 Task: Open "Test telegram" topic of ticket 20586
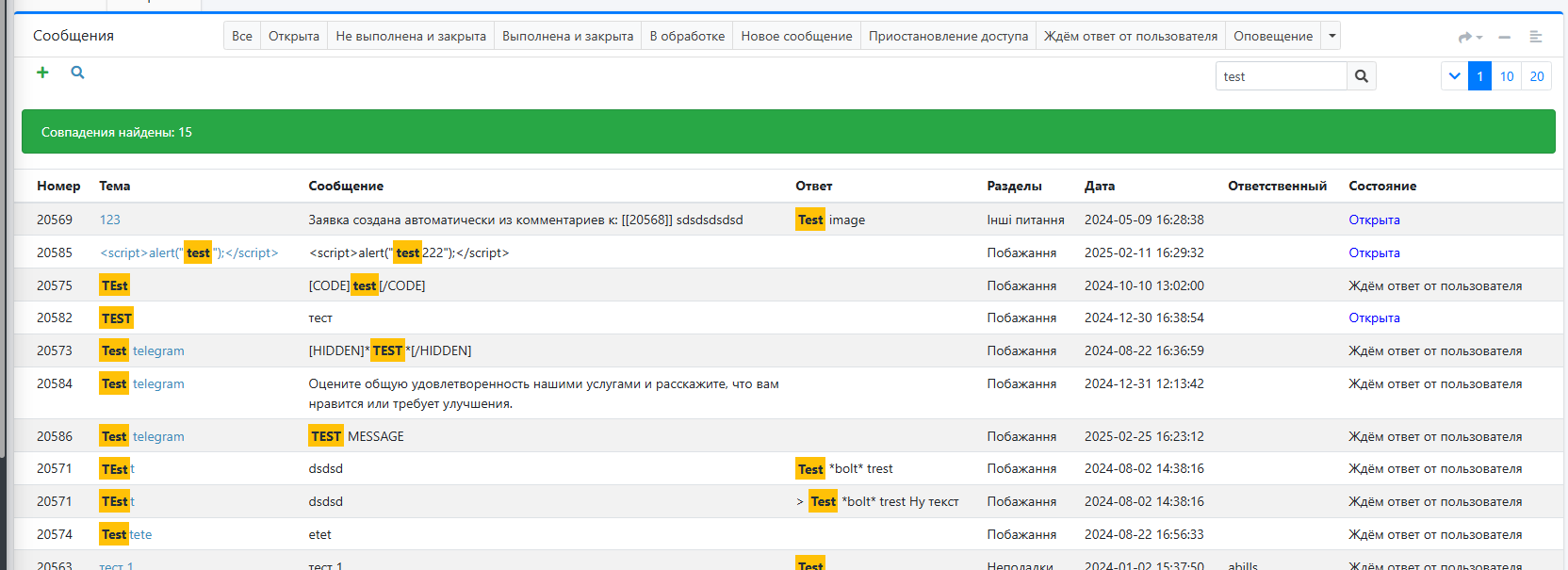142,436
